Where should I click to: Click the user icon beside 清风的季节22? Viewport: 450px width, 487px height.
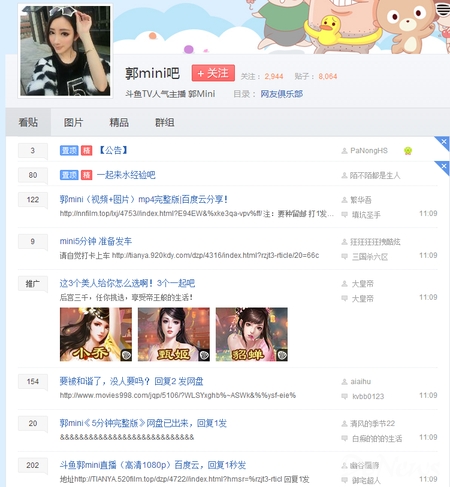345,424
